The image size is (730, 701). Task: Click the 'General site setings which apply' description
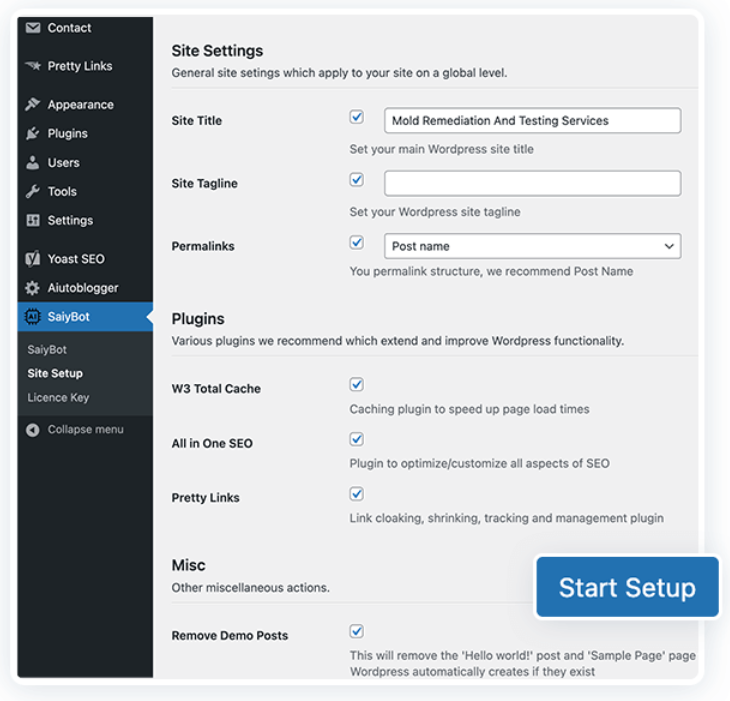tap(339, 73)
